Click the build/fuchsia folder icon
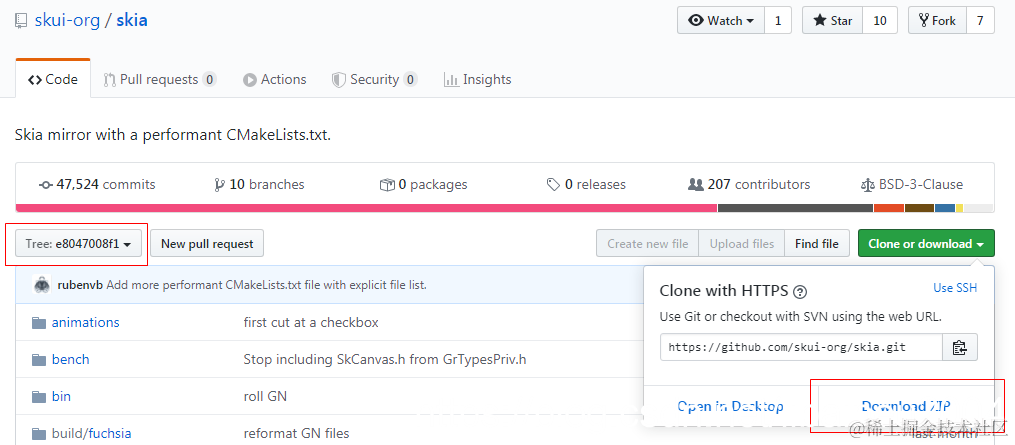Image resolution: width=1015 pixels, height=445 pixels. click(39, 433)
